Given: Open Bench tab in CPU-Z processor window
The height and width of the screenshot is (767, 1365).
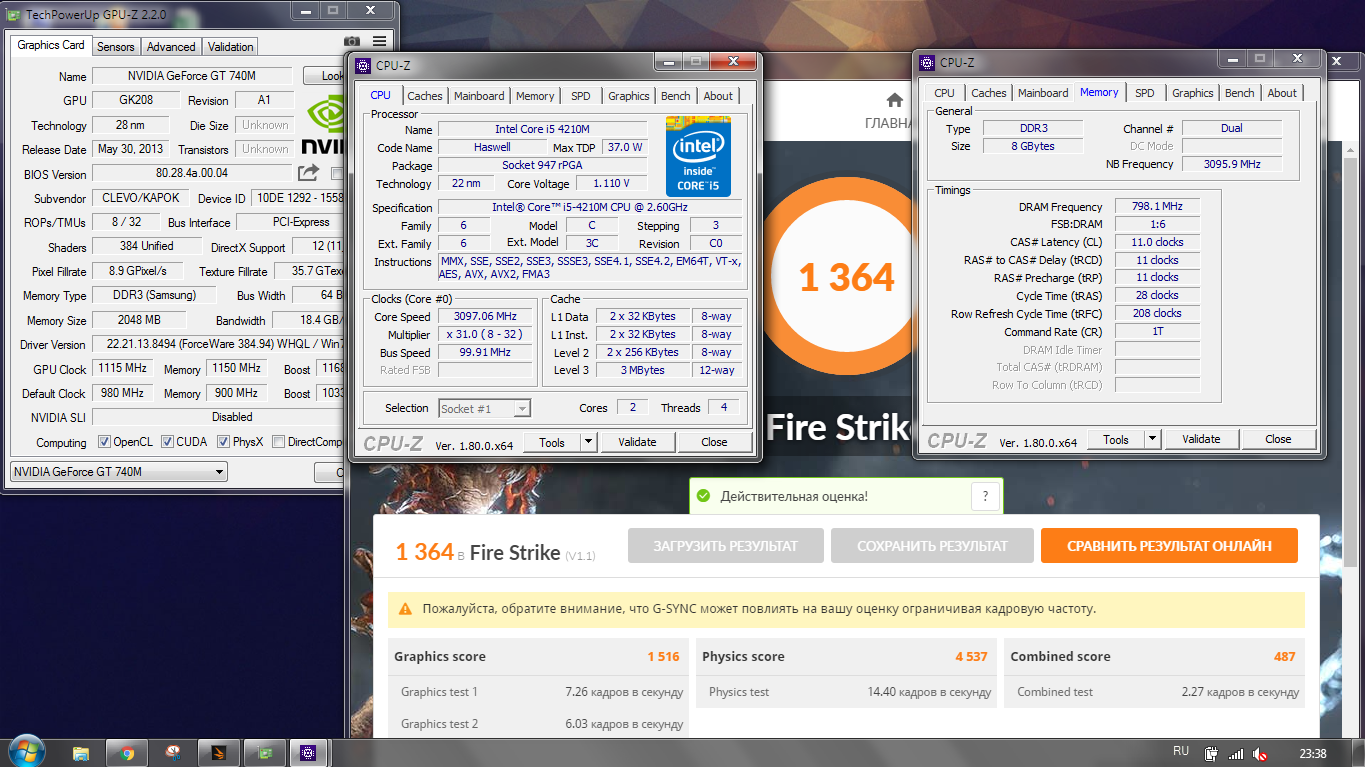Looking at the screenshot, I should click(x=676, y=96).
